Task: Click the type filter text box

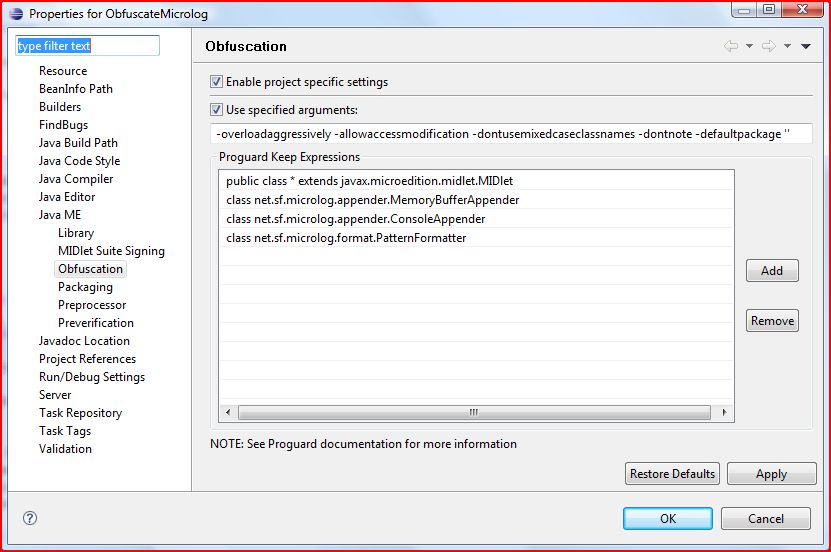Action: point(87,46)
